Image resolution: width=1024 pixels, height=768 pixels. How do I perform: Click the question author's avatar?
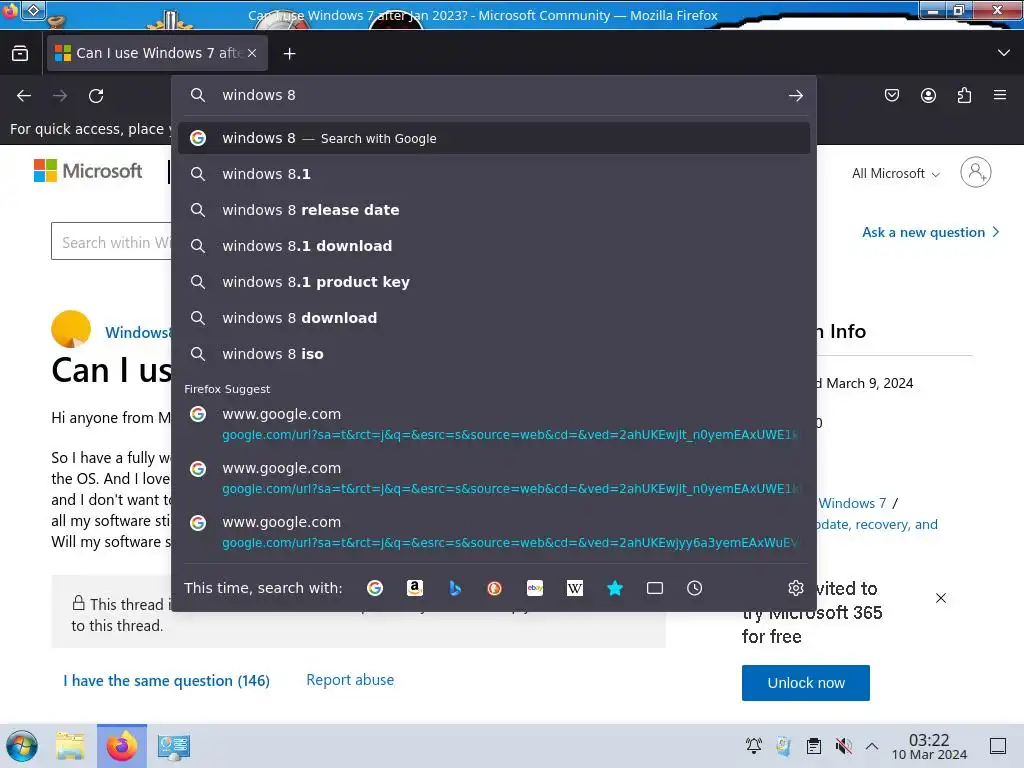71,329
